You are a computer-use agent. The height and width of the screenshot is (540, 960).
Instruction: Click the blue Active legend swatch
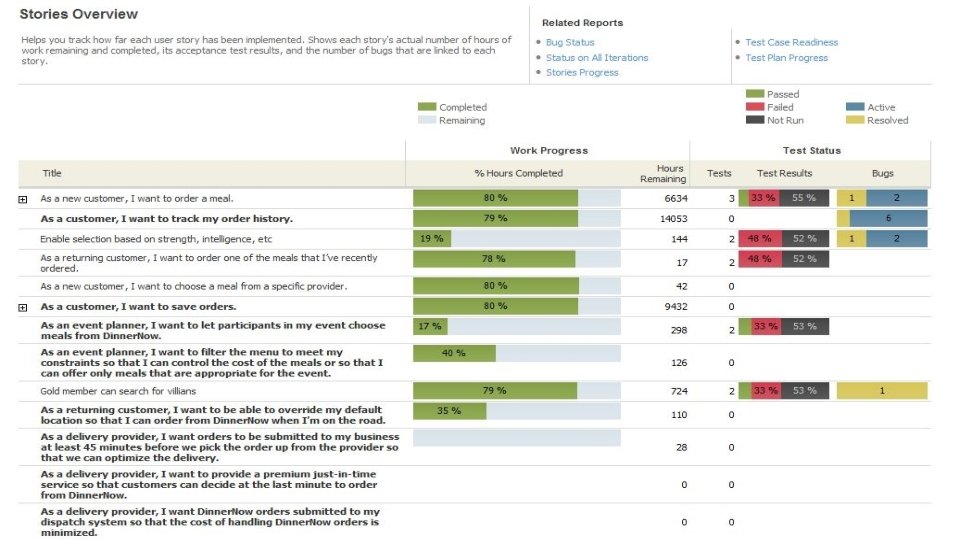tap(855, 107)
